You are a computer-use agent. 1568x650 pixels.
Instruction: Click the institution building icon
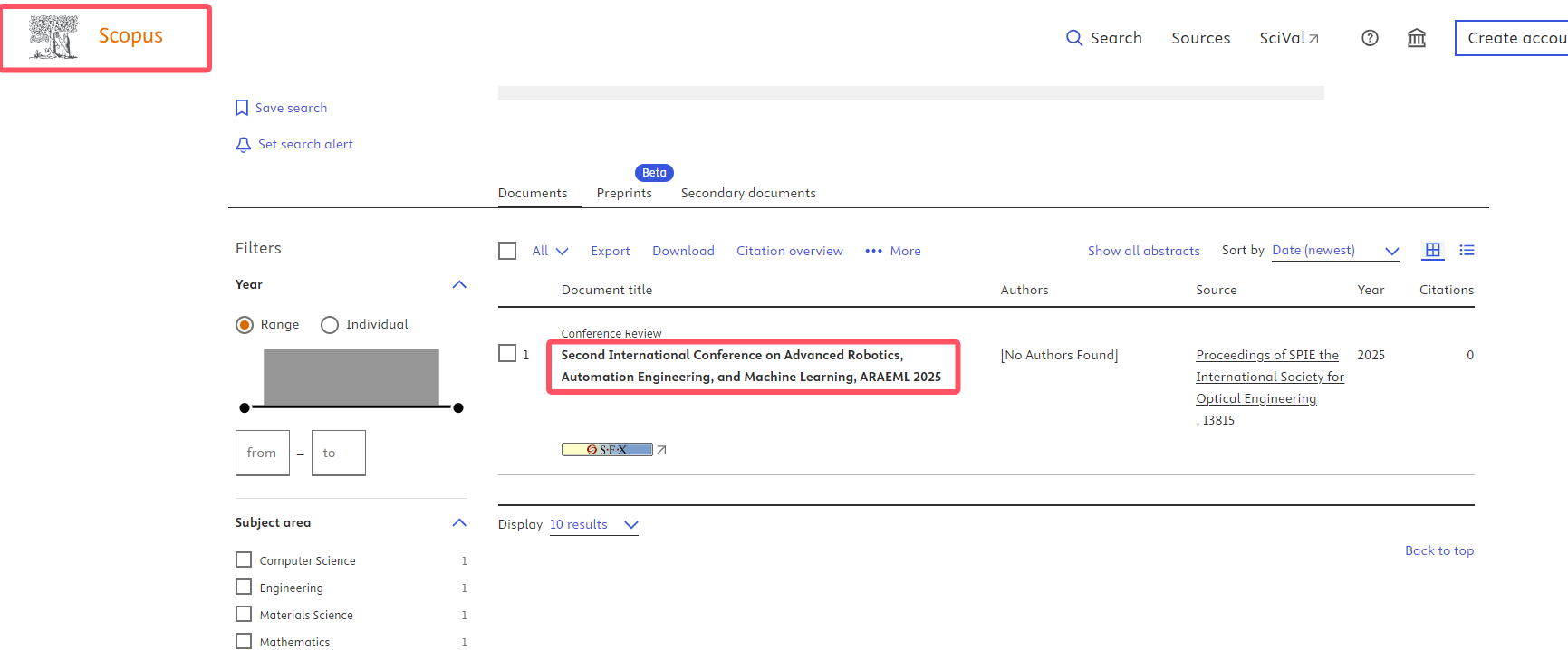click(1416, 38)
